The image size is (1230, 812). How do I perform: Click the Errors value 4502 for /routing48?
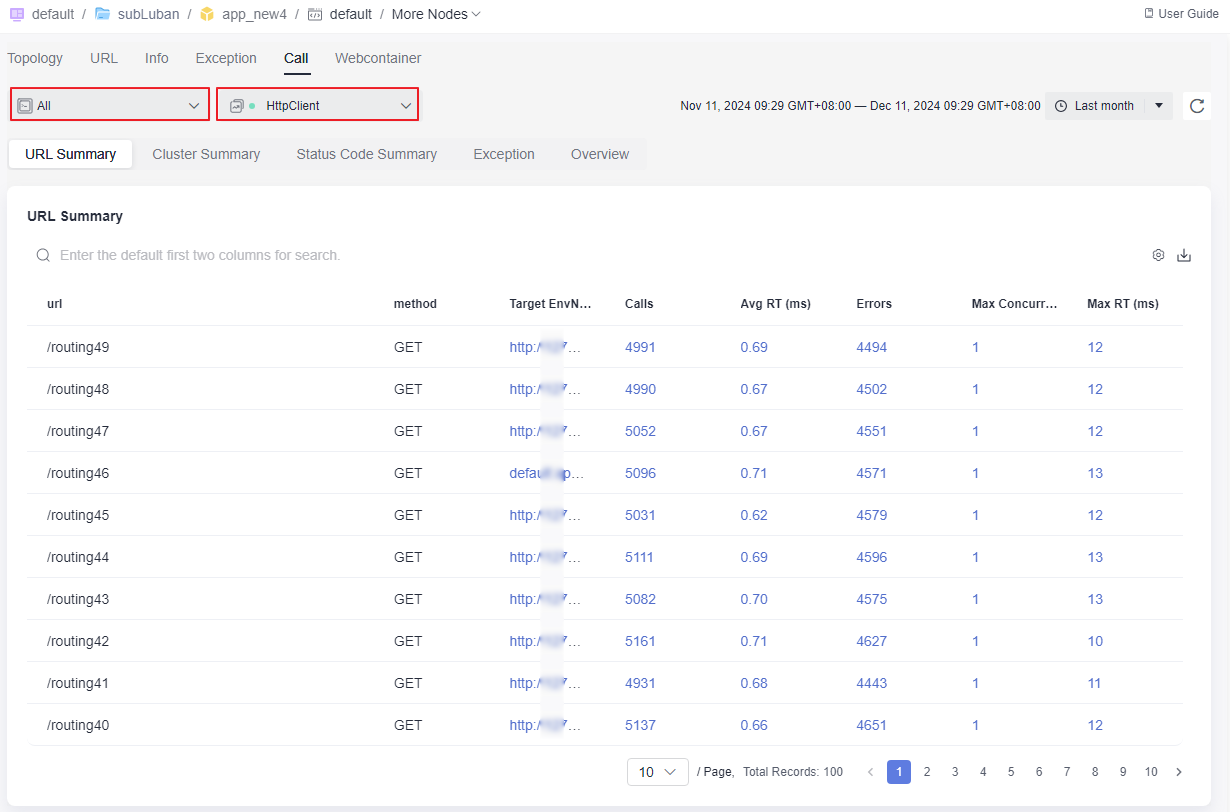click(x=872, y=389)
